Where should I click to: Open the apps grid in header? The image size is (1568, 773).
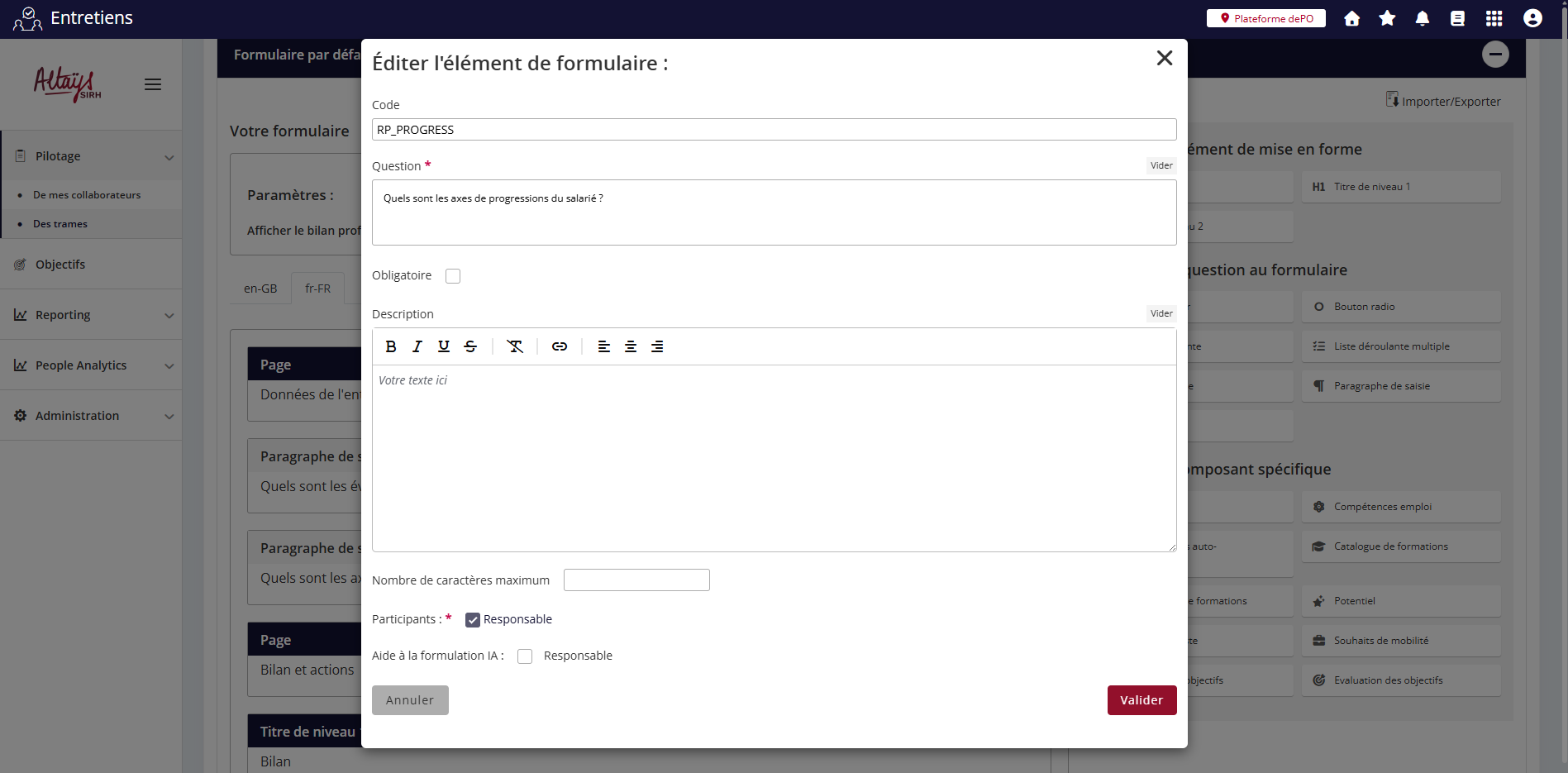(x=1494, y=18)
